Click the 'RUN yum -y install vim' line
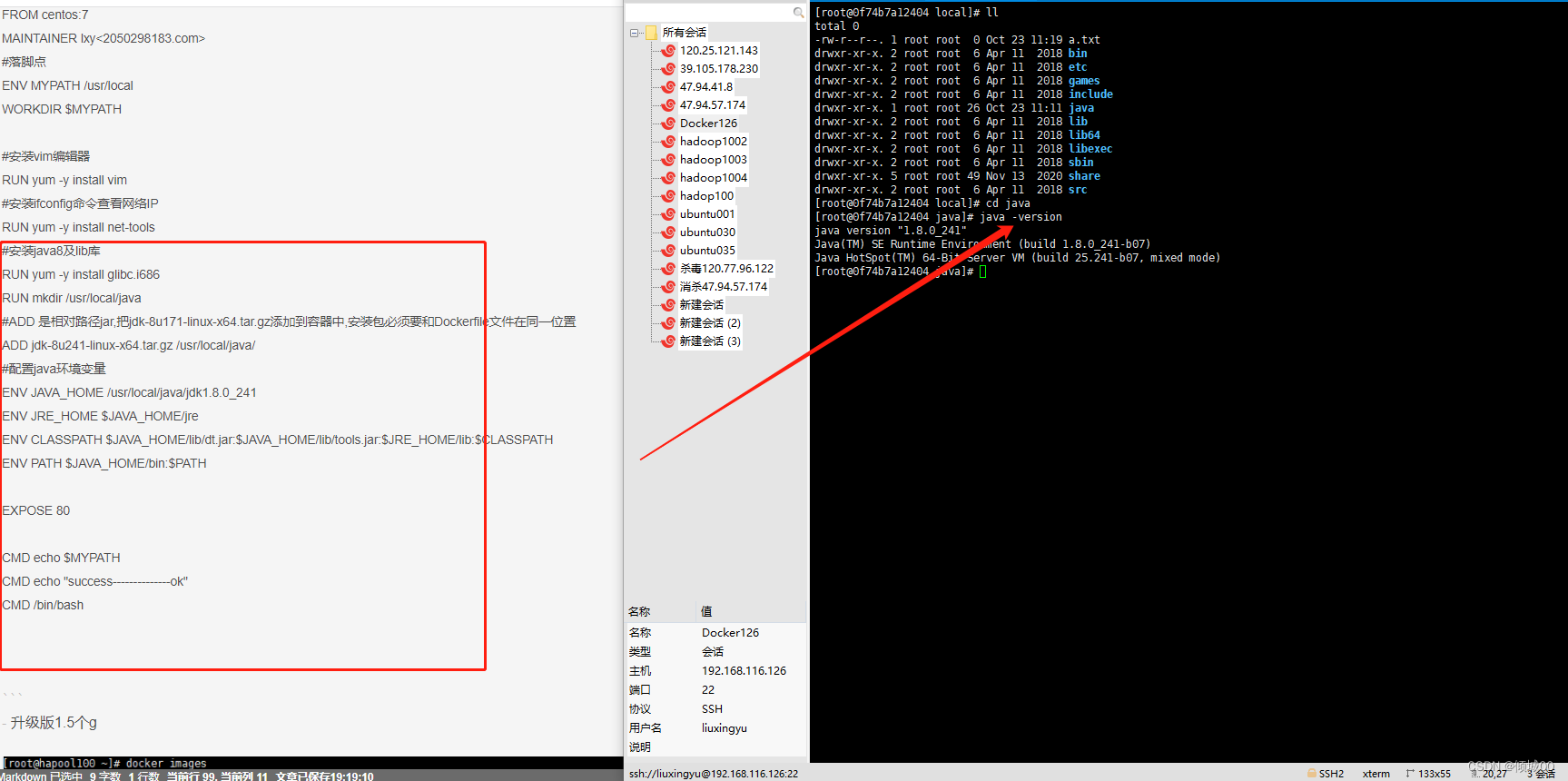 click(64, 180)
